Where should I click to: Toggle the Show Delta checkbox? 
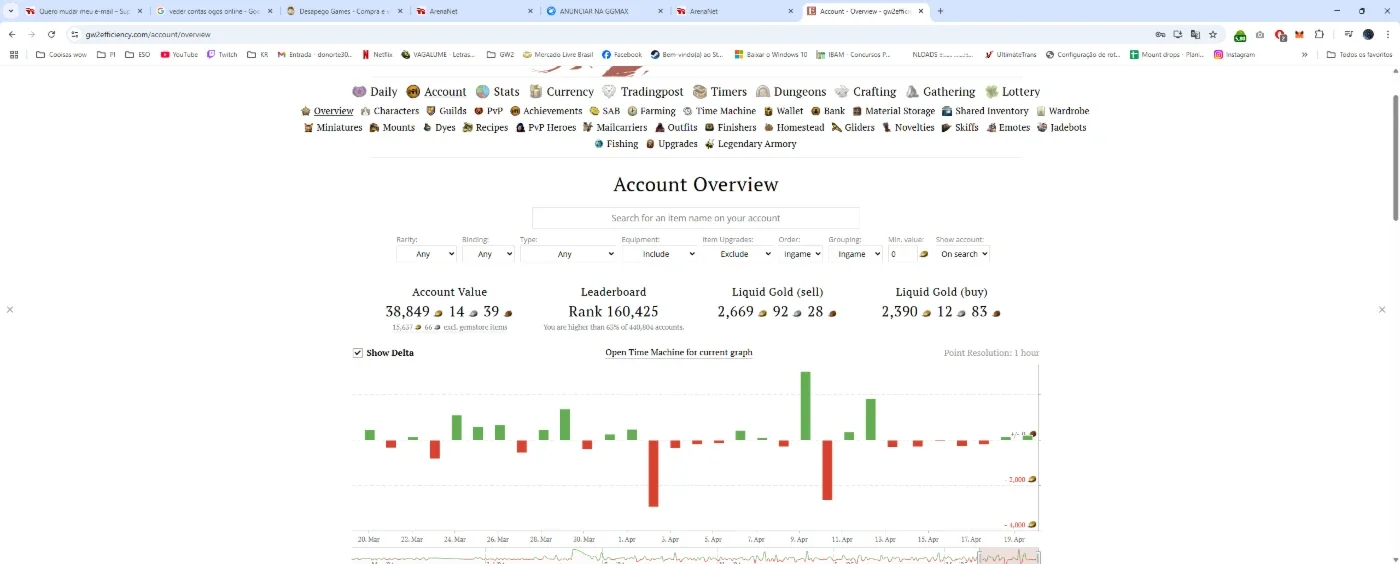tap(358, 353)
